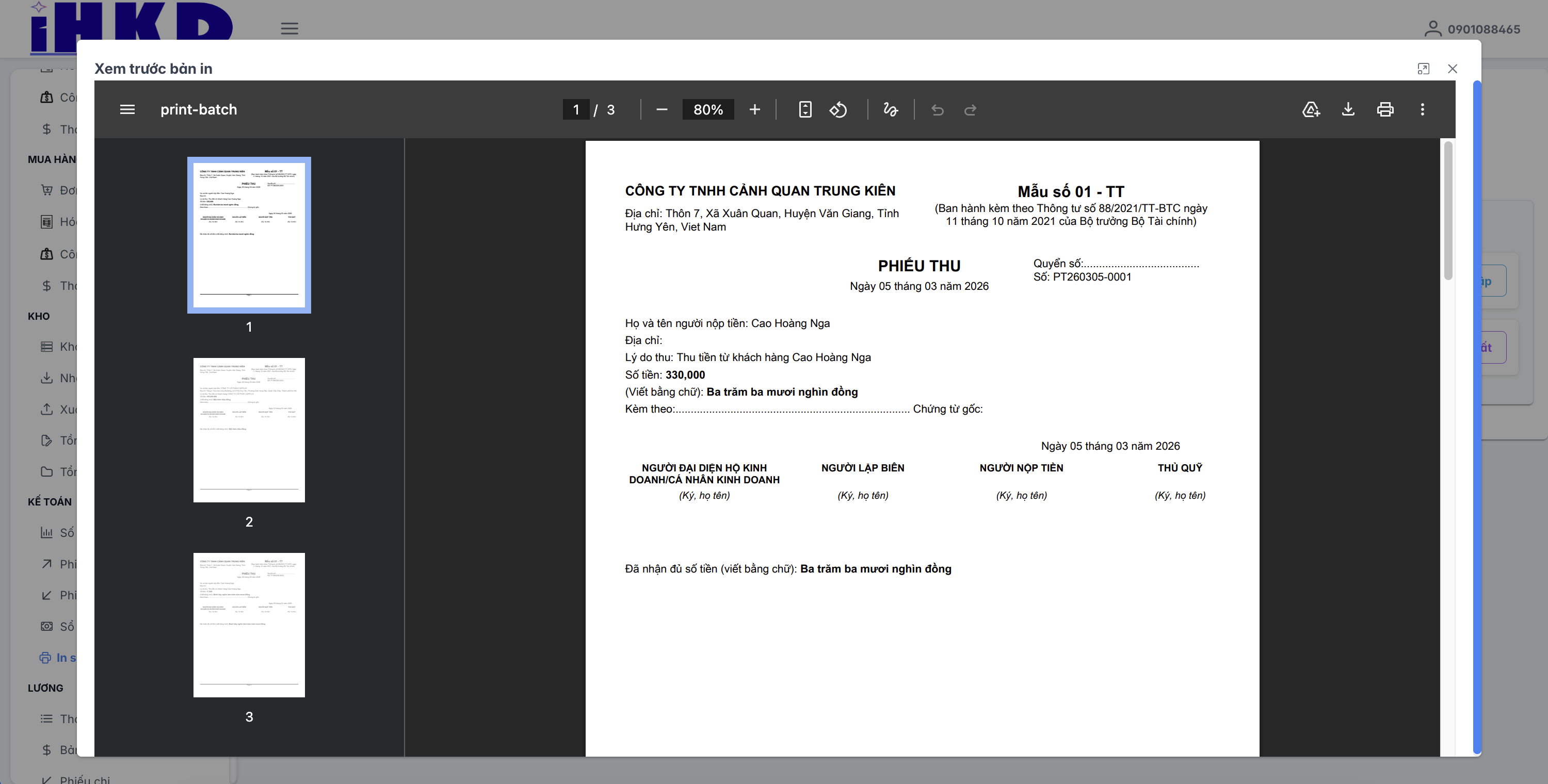This screenshot has height=784, width=1548.
Task: Click the PDF viewer vertical scrollbar
Action: [1448, 210]
